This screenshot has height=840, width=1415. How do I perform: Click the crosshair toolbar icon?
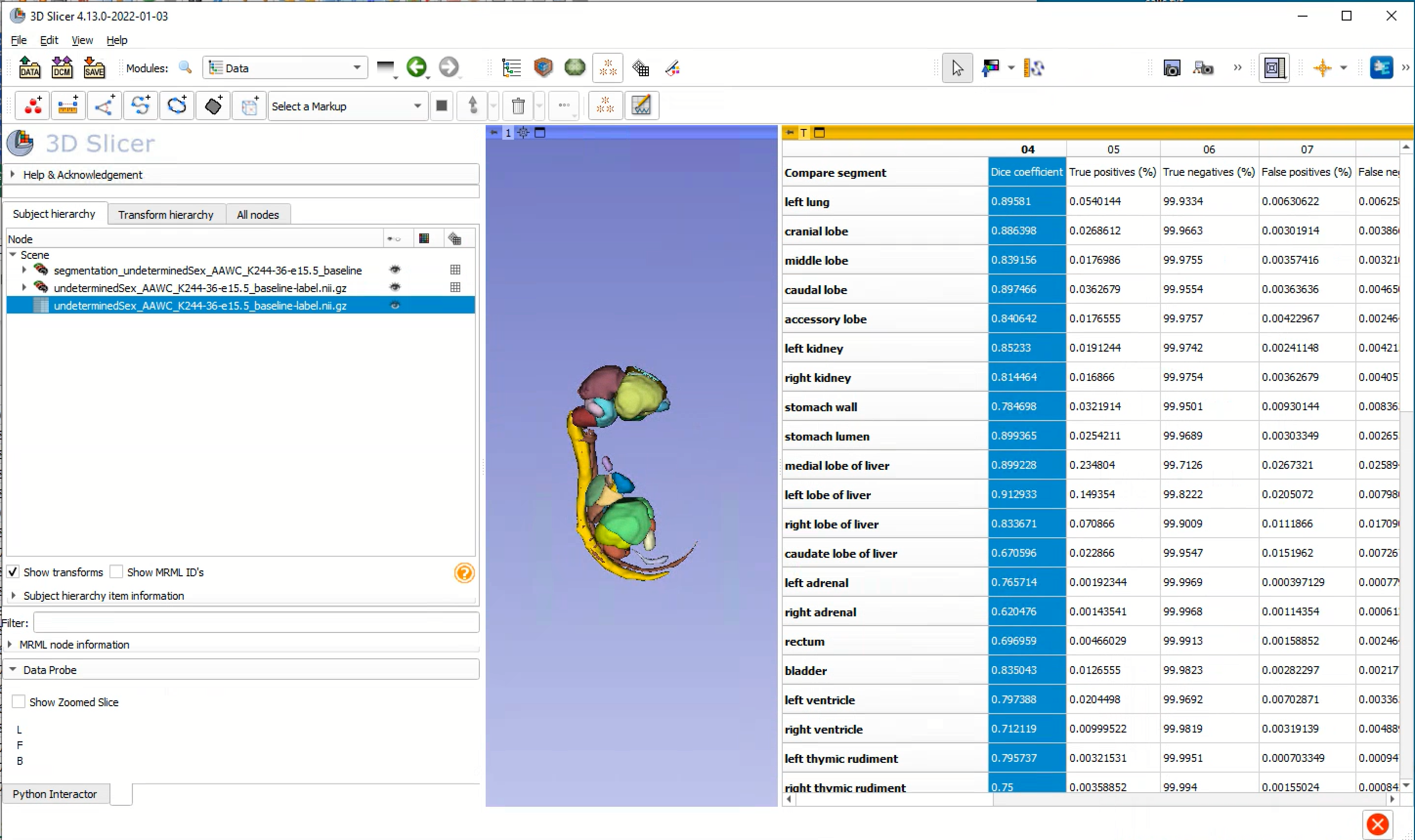(1322, 68)
